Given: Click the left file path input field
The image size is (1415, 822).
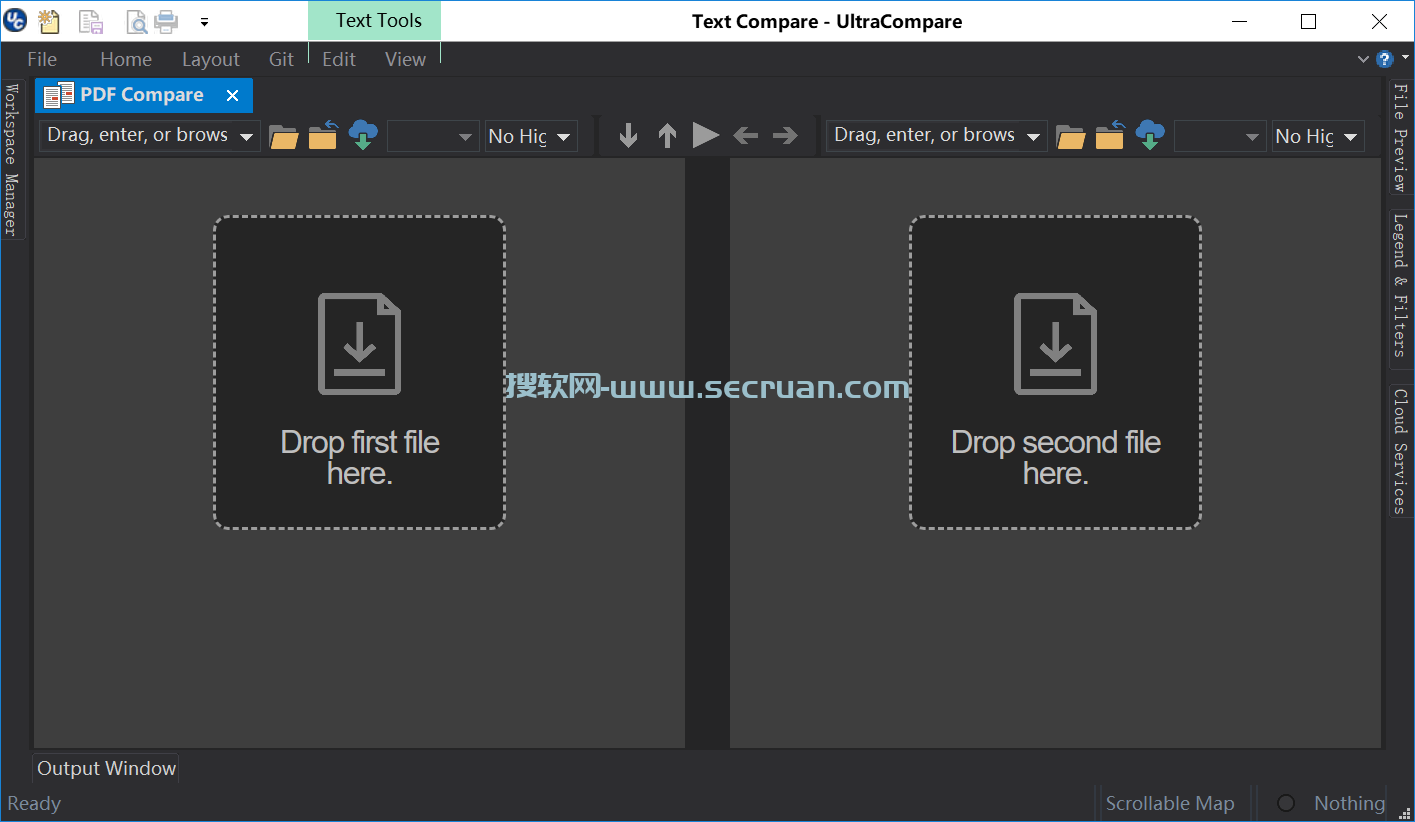Looking at the screenshot, I should (138, 135).
